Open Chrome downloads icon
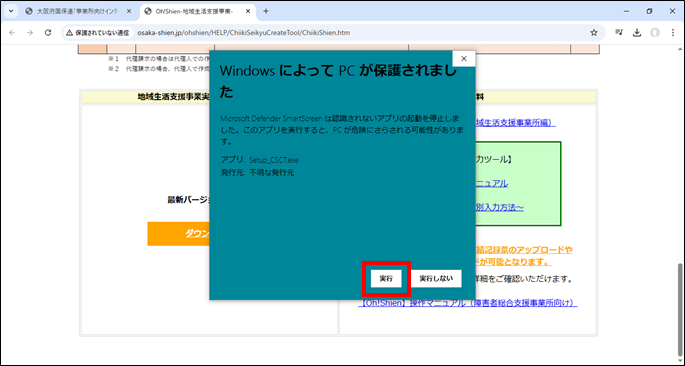This screenshot has width=685, height=366. click(637, 33)
